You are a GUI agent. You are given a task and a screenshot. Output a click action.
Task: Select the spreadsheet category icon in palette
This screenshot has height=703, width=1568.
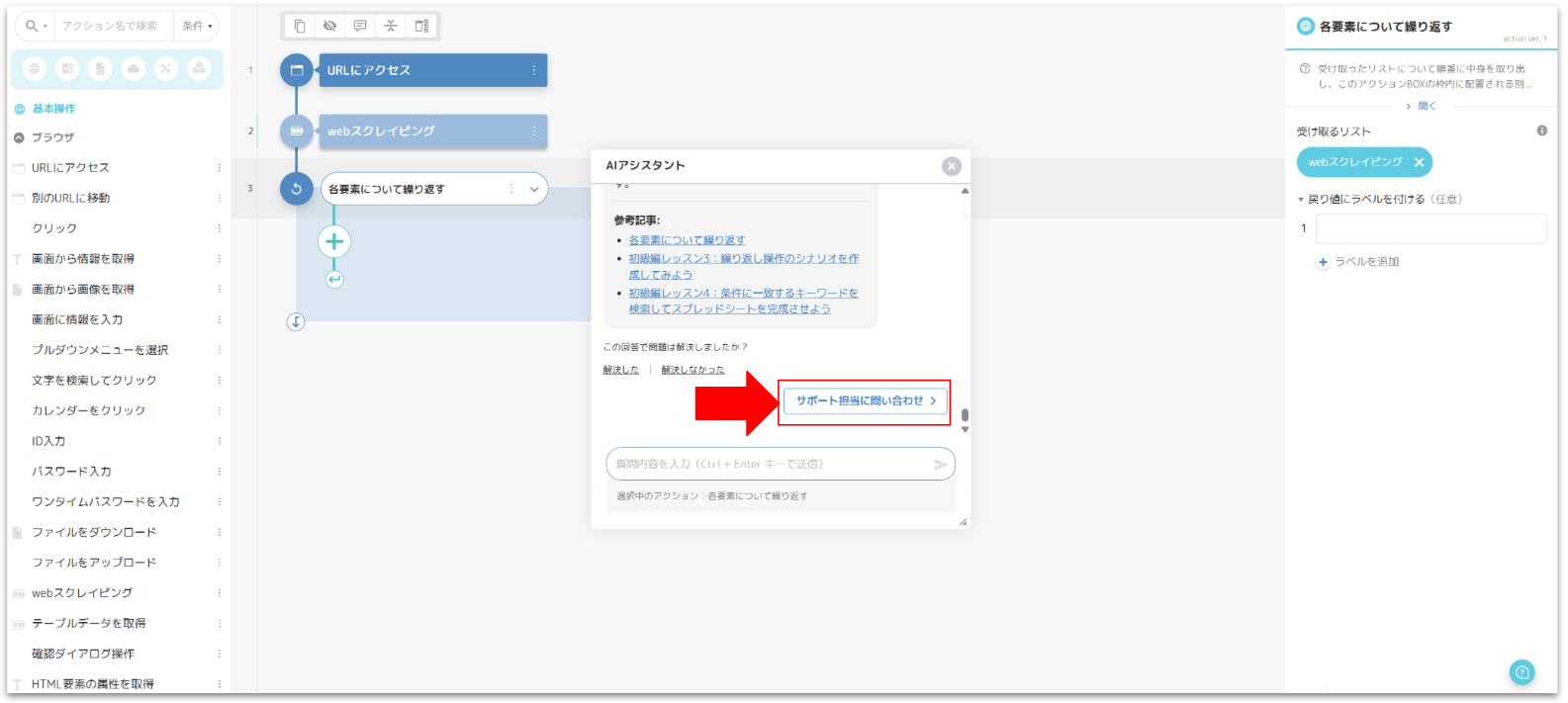click(x=67, y=68)
